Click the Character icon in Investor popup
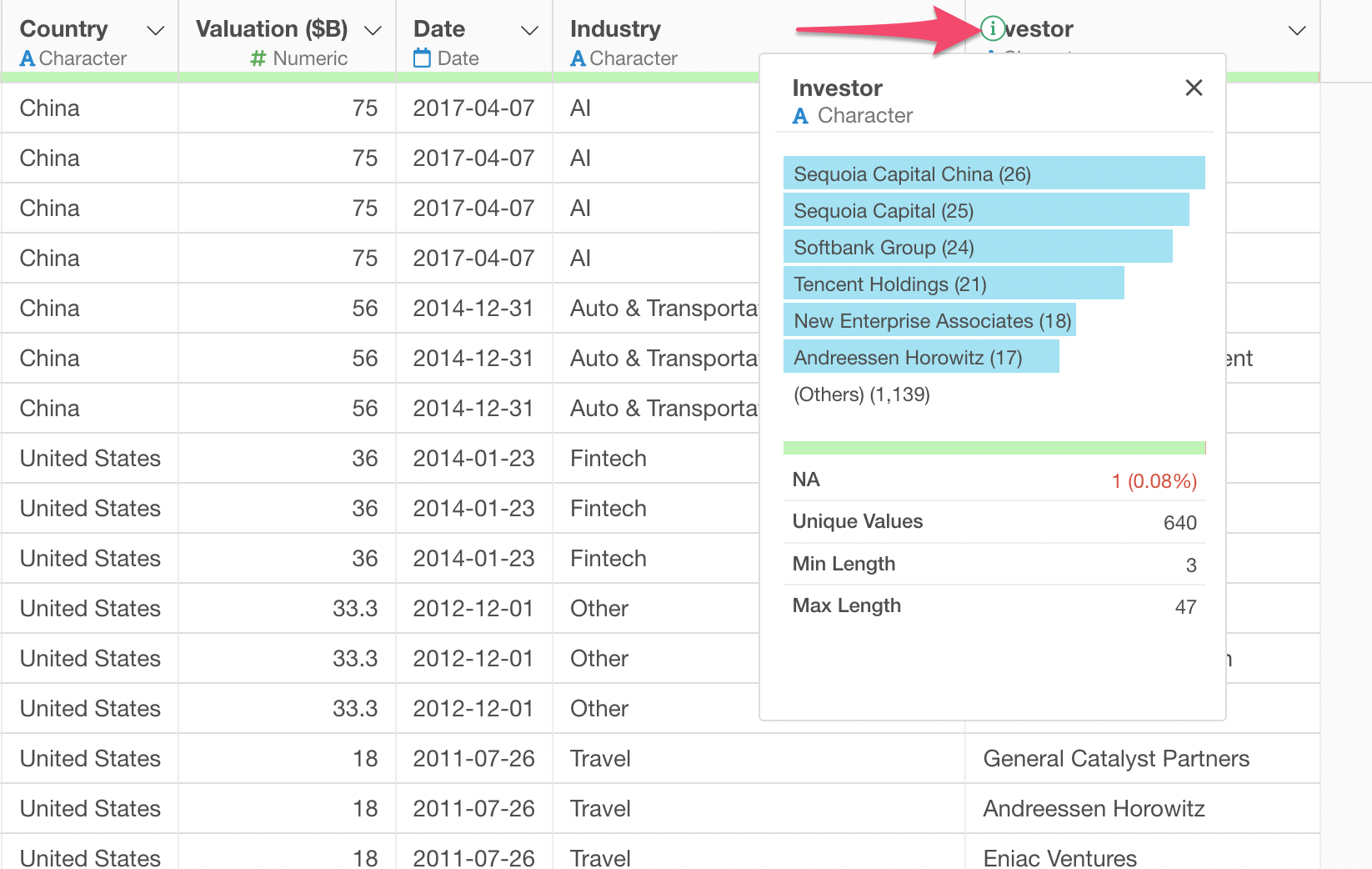1372x869 pixels. click(x=800, y=116)
